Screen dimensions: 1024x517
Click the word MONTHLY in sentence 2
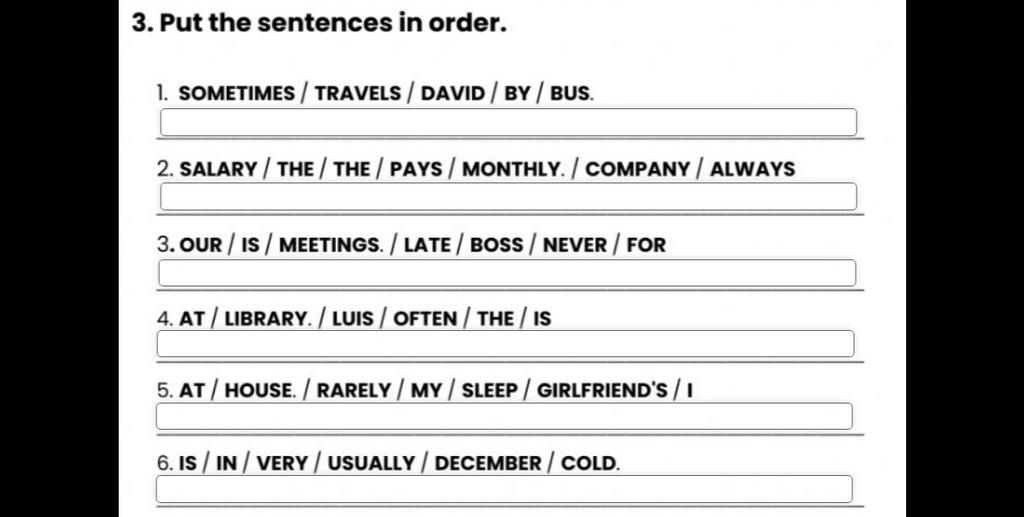(x=513, y=169)
